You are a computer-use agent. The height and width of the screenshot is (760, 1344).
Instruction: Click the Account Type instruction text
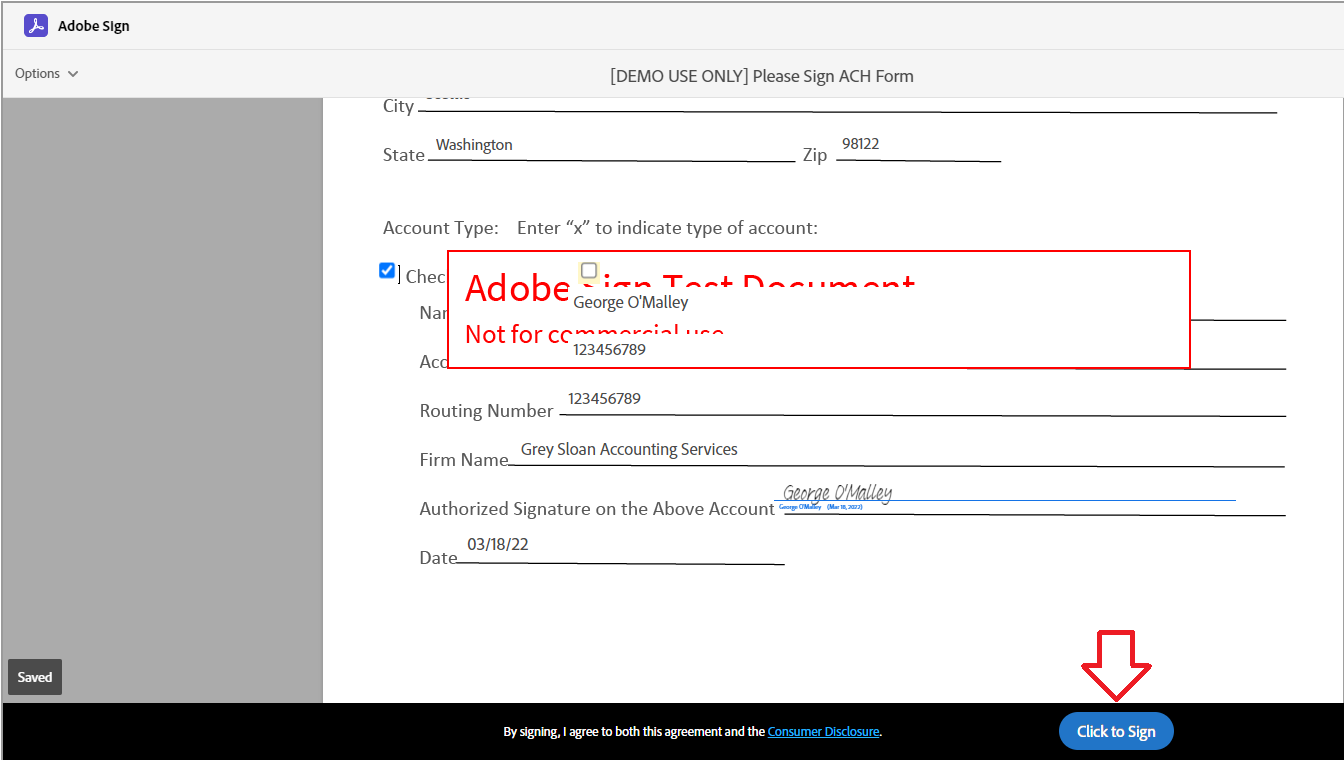pos(667,228)
